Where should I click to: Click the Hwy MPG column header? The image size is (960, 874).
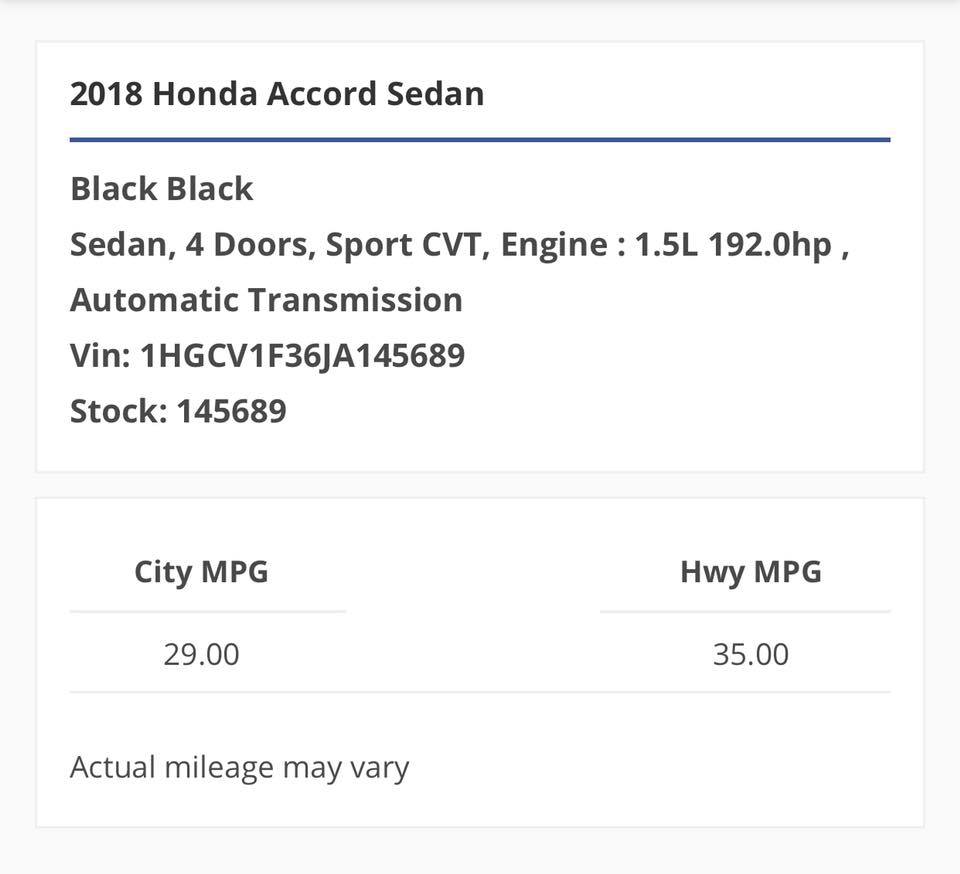(x=750, y=572)
